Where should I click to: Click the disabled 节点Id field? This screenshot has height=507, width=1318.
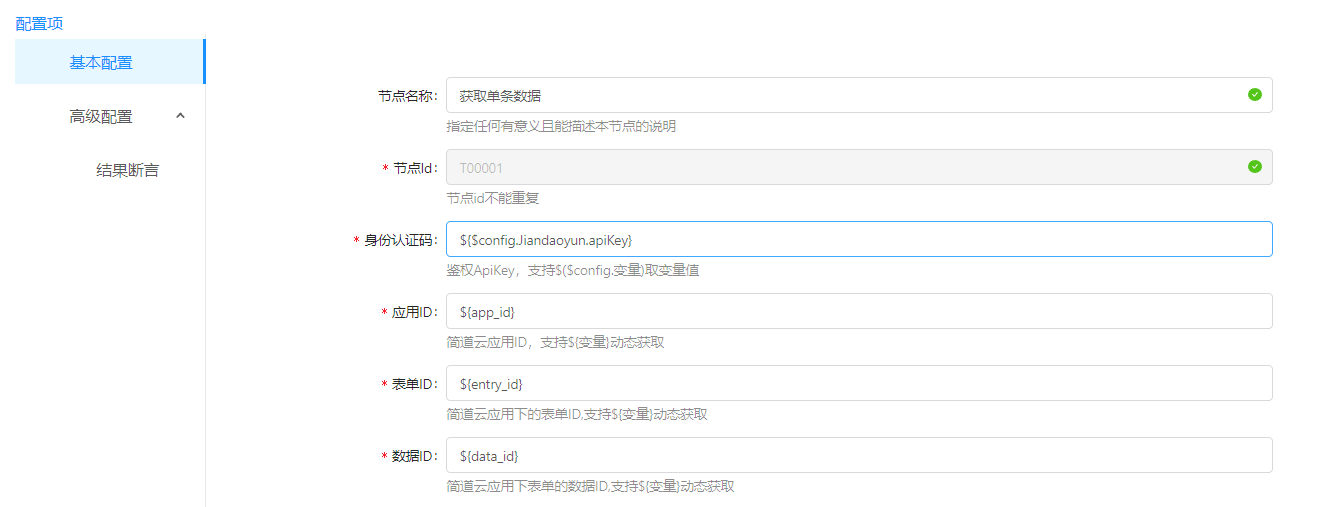pos(859,167)
